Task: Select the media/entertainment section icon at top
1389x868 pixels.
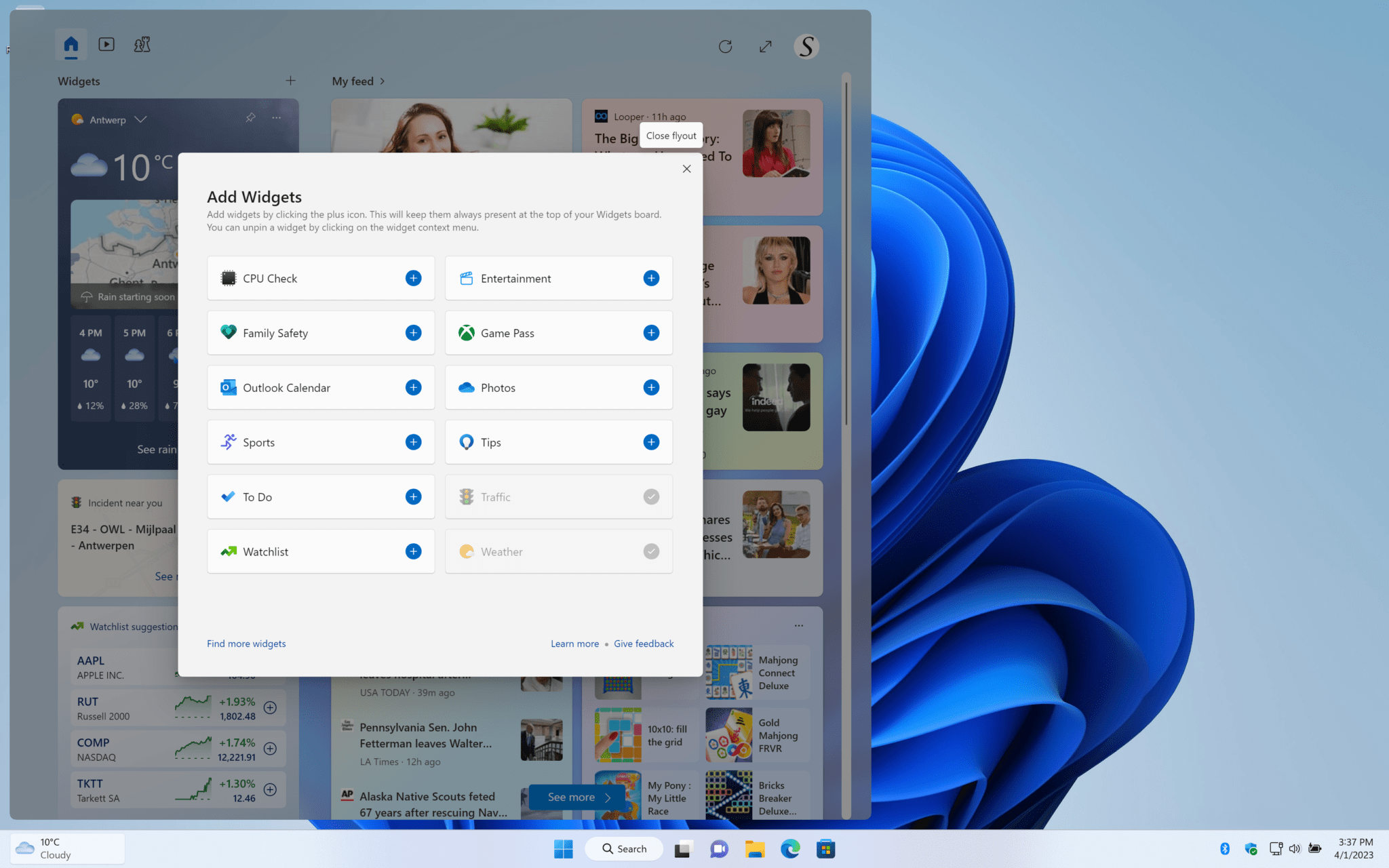Action: coord(106,44)
